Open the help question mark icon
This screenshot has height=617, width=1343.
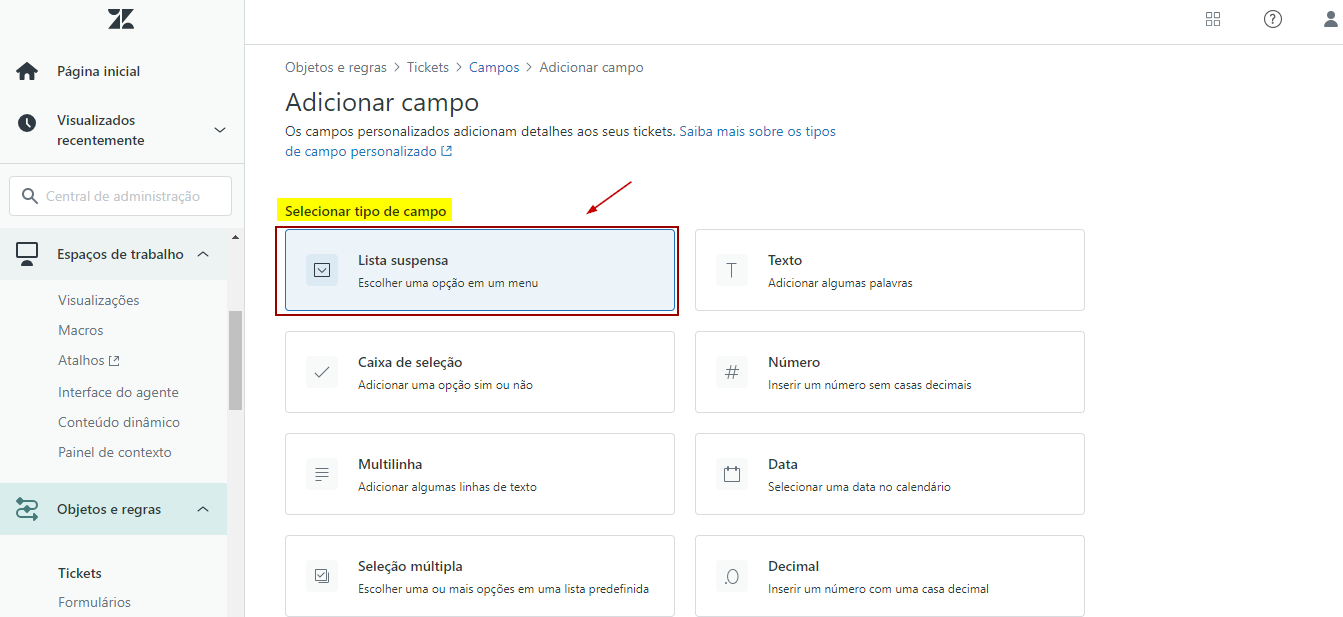(x=1272, y=19)
